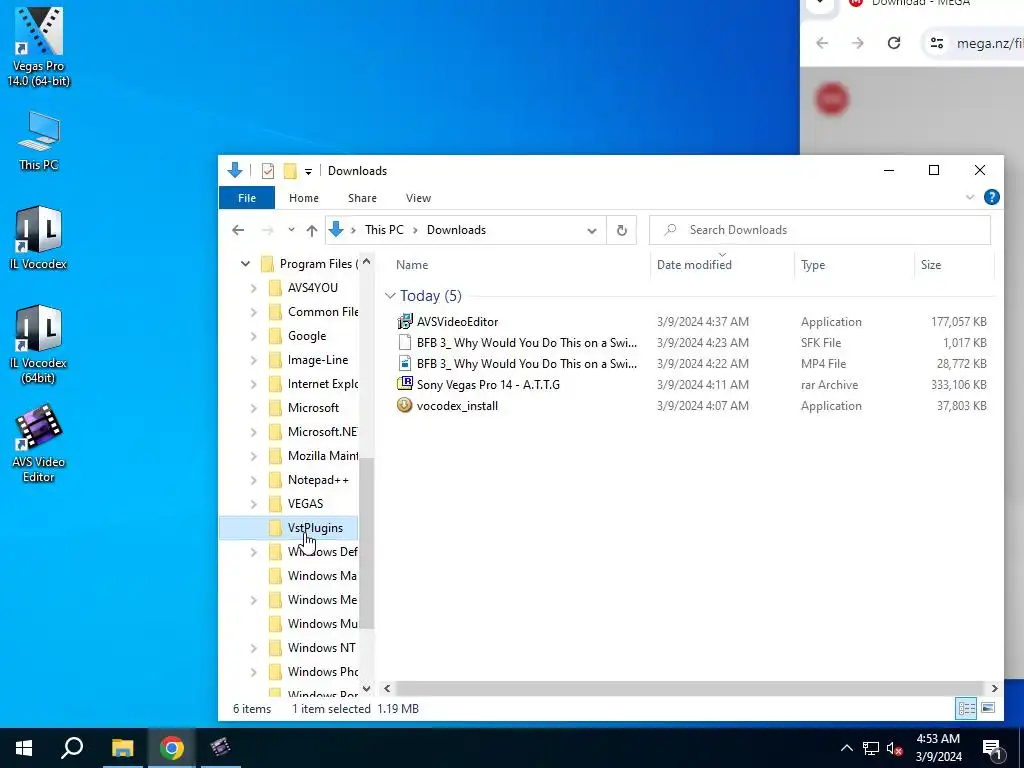The width and height of the screenshot is (1024, 768).
Task: Open address bar history dropdown
Action: coord(592,231)
